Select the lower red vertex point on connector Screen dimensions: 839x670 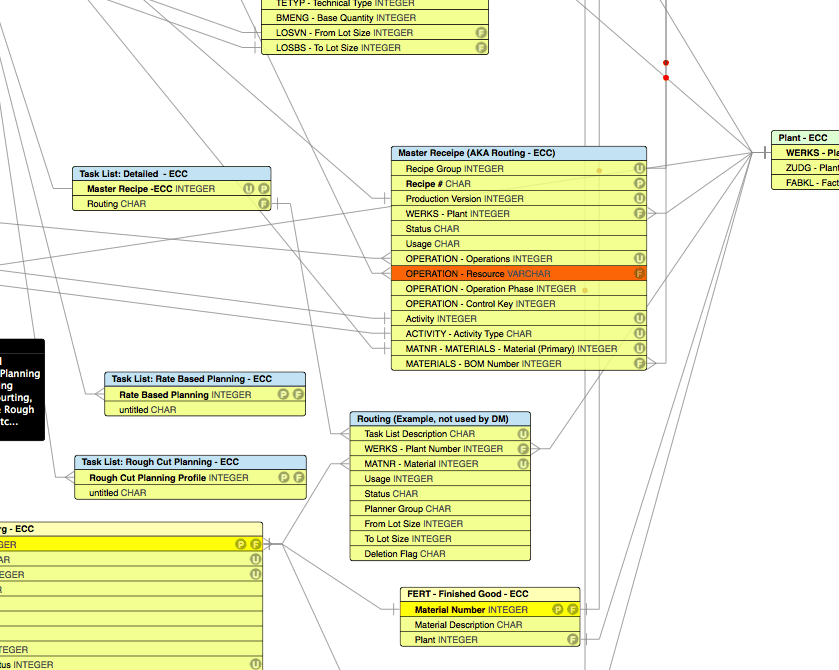(x=666, y=78)
